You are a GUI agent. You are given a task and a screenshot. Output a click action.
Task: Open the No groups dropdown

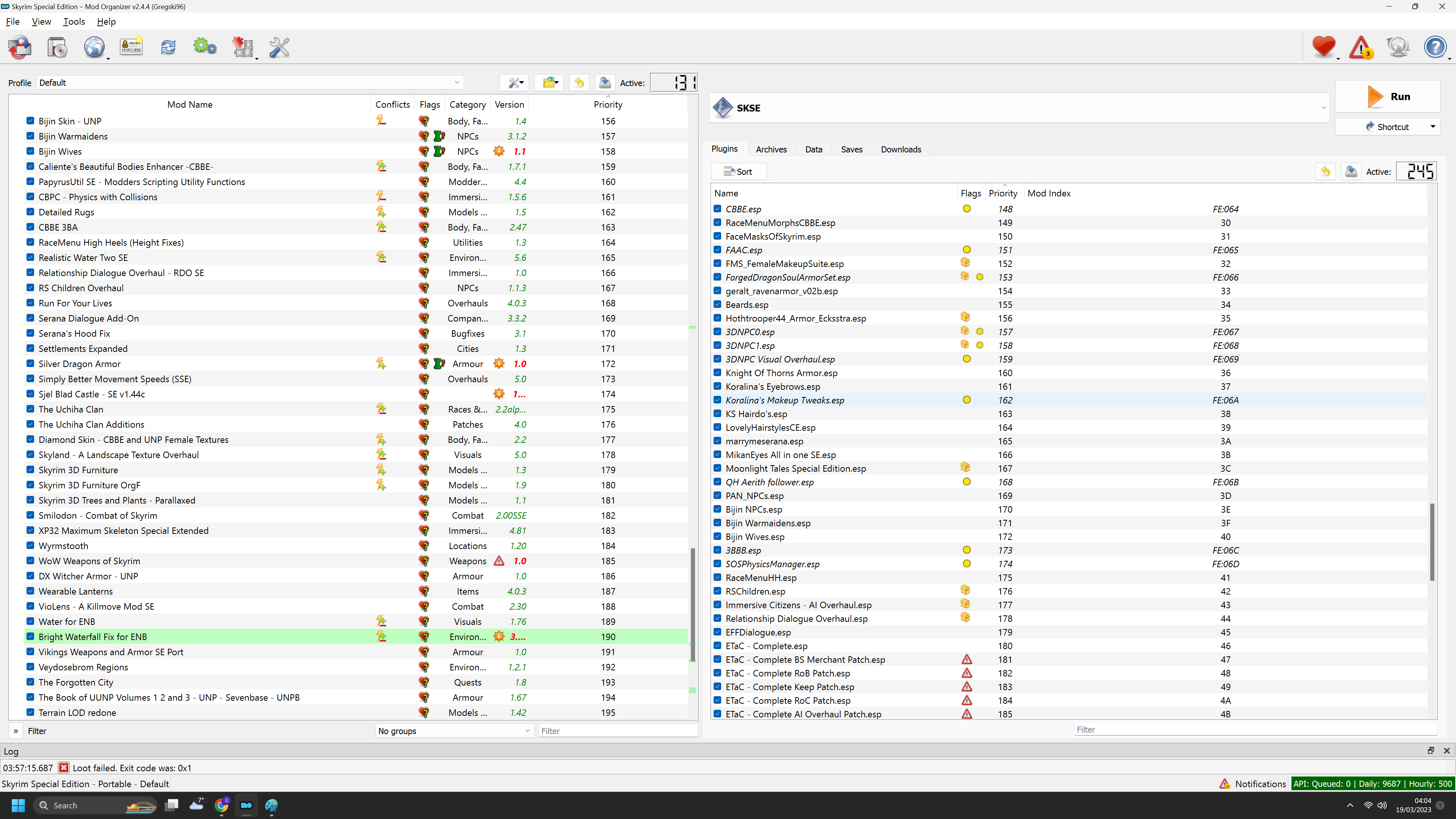pos(454,731)
